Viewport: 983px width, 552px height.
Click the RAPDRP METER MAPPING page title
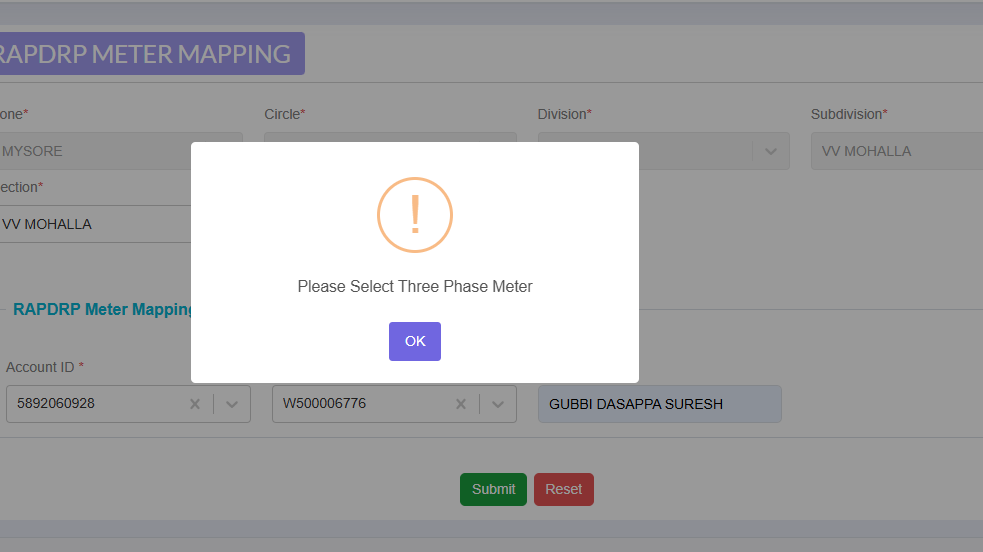tap(145, 54)
